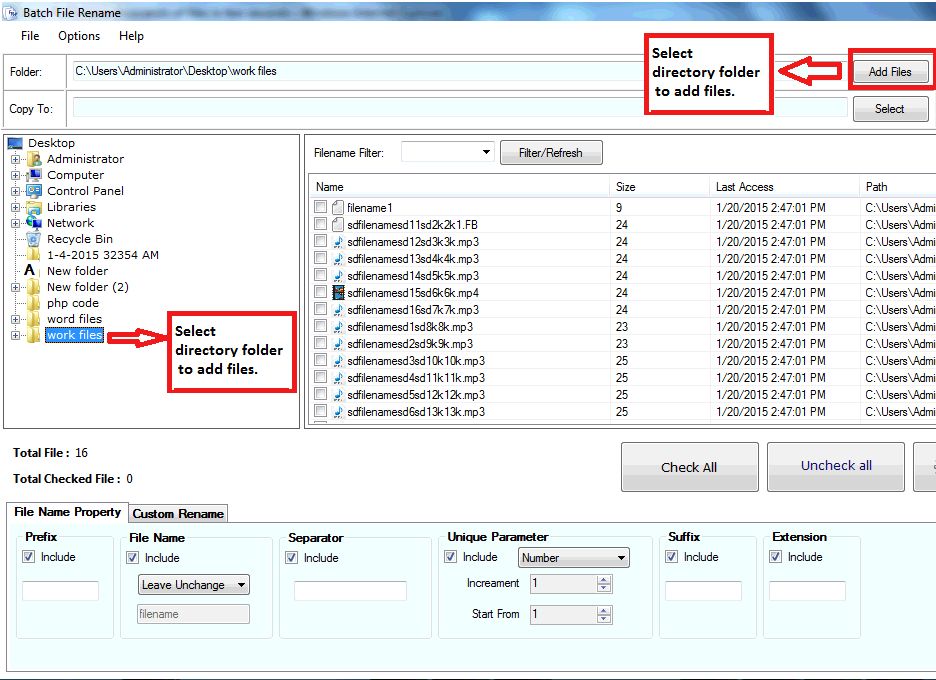Select the Control Panel icon in folder tree
This screenshot has height=680, width=936.
click(x=34, y=191)
